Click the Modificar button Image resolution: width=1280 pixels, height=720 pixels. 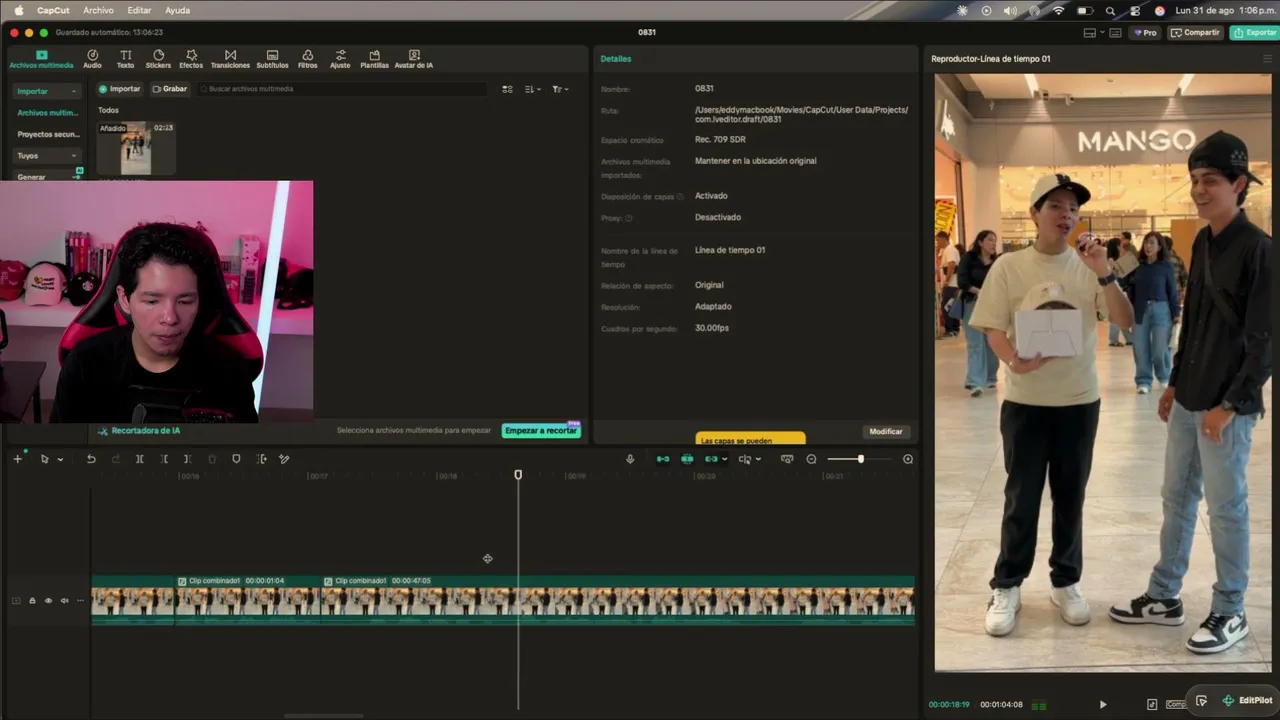pyautogui.click(x=886, y=432)
